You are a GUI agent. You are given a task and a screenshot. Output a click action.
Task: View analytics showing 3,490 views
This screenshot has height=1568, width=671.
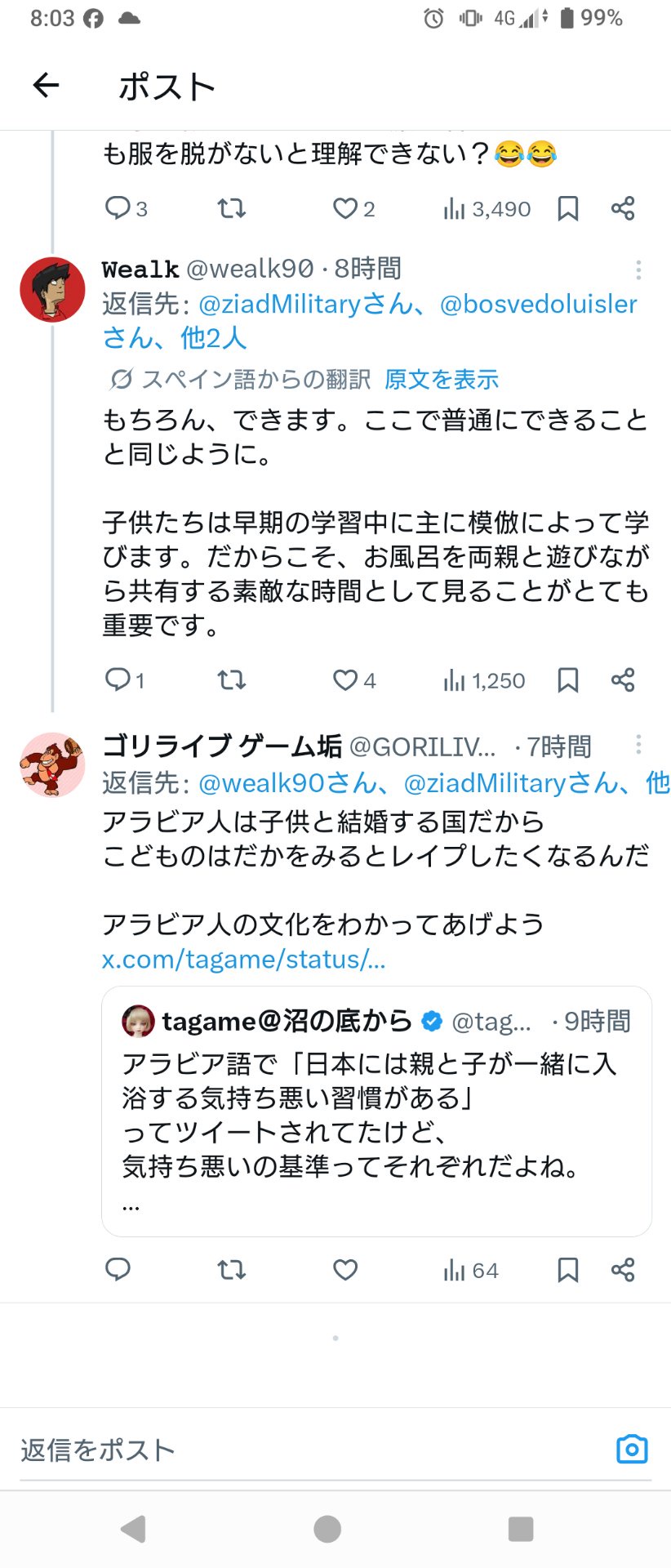tap(487, 209)
